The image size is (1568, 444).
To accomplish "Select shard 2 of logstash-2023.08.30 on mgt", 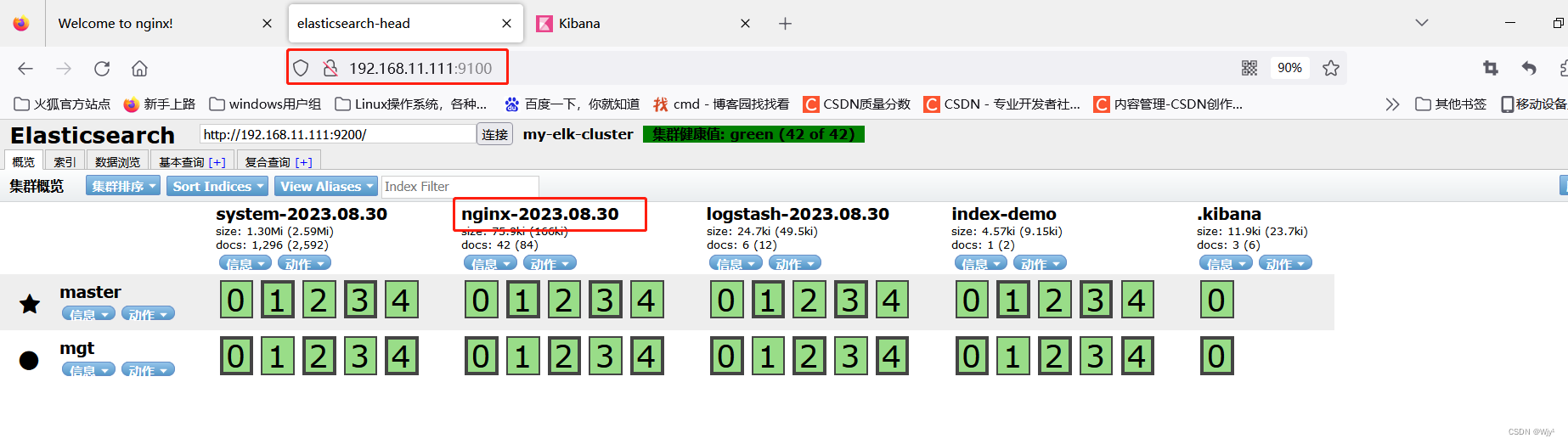I will click(x=809, y=356).
